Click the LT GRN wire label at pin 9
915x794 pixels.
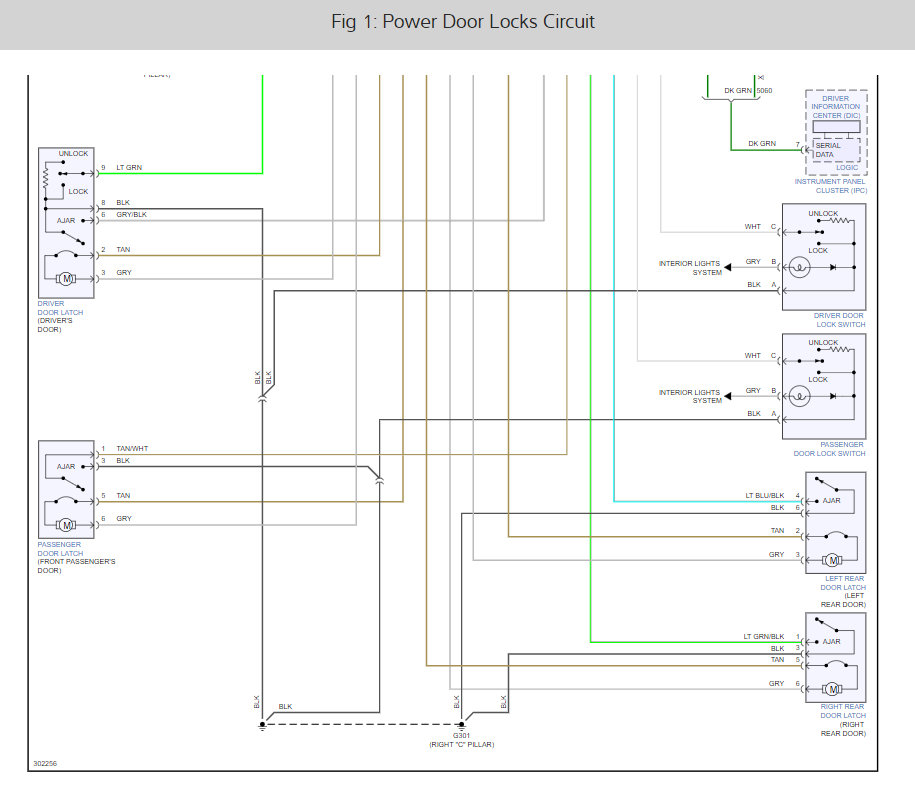129,167
